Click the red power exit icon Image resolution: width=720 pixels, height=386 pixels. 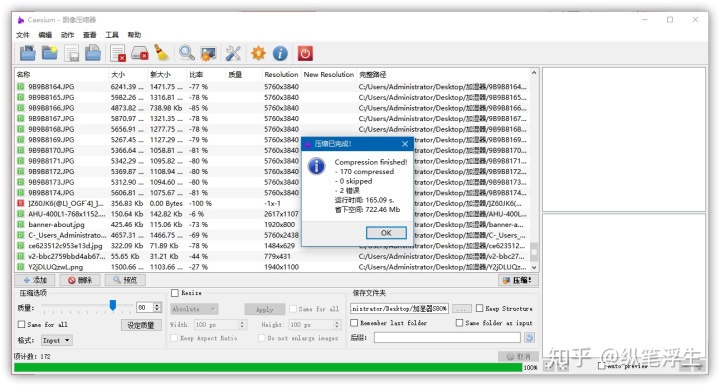pyautogui.click(x=305, y=54)
